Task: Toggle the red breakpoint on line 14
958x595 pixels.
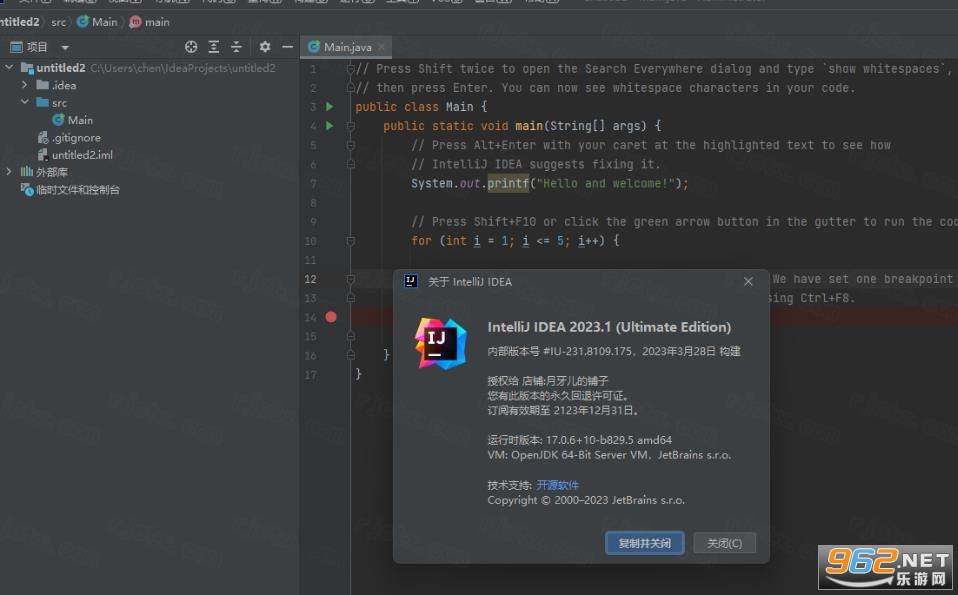Action: 331,317
